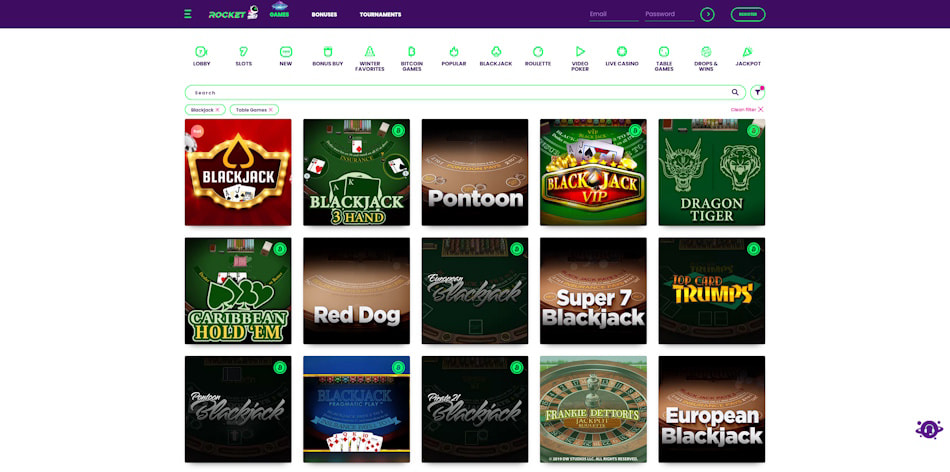Open the red Blackjack game thumbnail
Image resolution: width=950 pixels, height=472 pixels.
click(238, 172)
